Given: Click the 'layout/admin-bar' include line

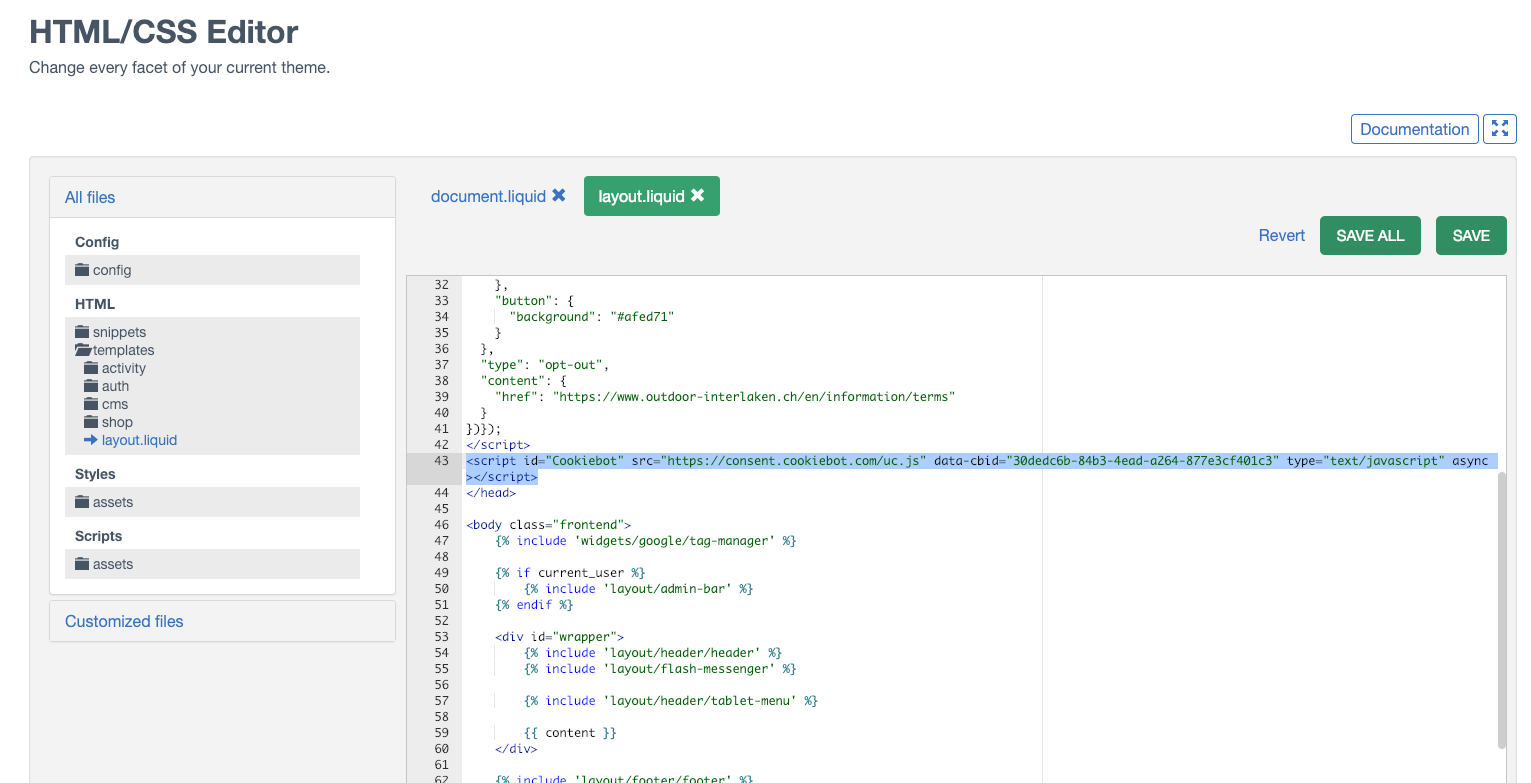Looking at the screenshot, I should (x=638, y=589).
